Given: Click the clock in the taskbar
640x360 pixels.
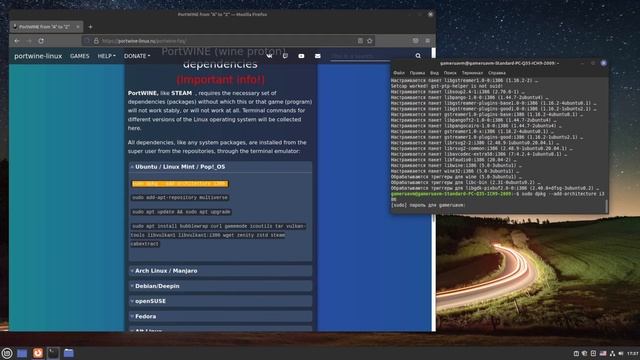Looking at the screenshot, I should pos(633,353).
